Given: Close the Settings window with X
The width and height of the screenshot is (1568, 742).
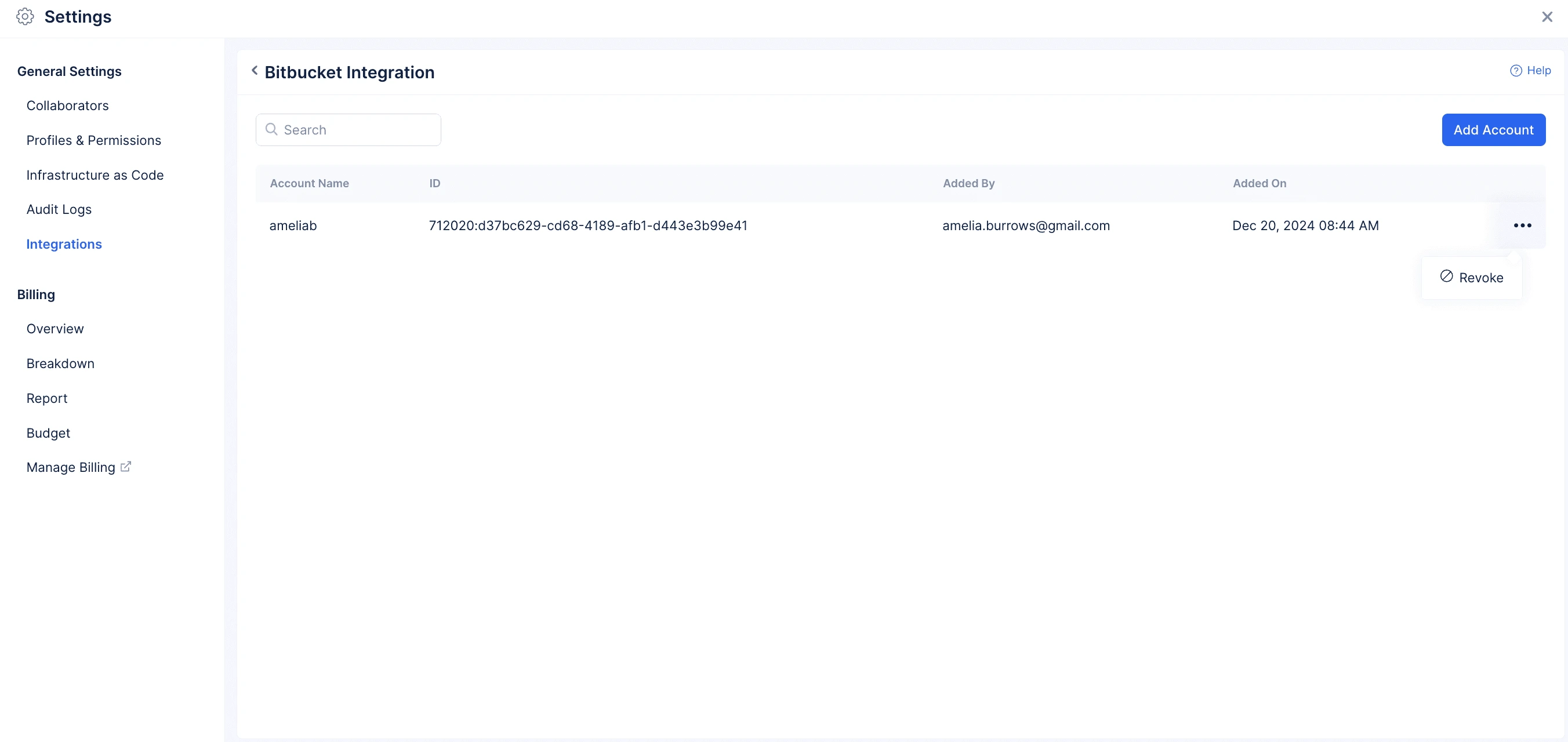Looking at the screenshot, I should (x=1547, y=17).
